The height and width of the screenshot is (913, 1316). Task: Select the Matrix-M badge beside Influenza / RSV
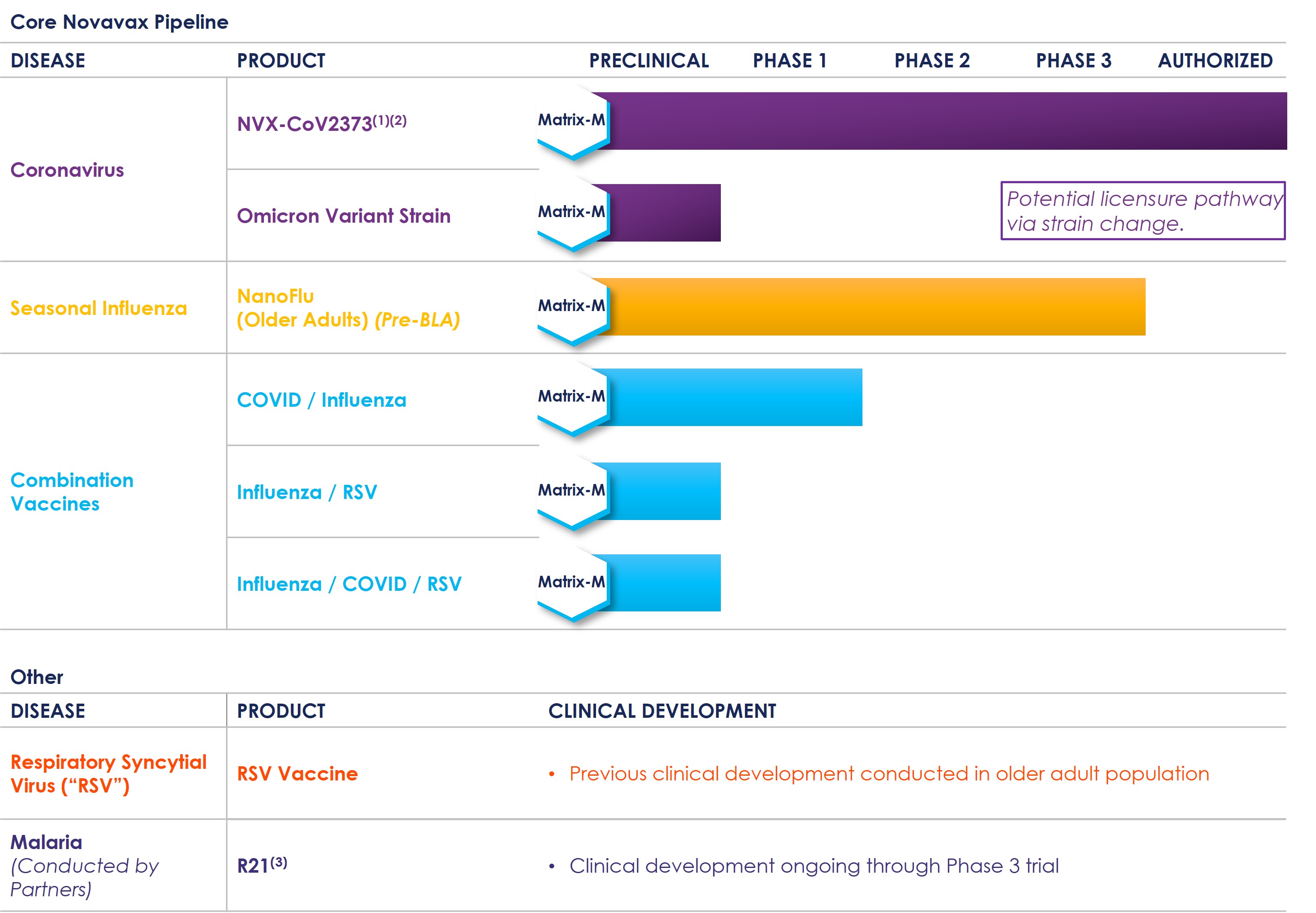572,490
